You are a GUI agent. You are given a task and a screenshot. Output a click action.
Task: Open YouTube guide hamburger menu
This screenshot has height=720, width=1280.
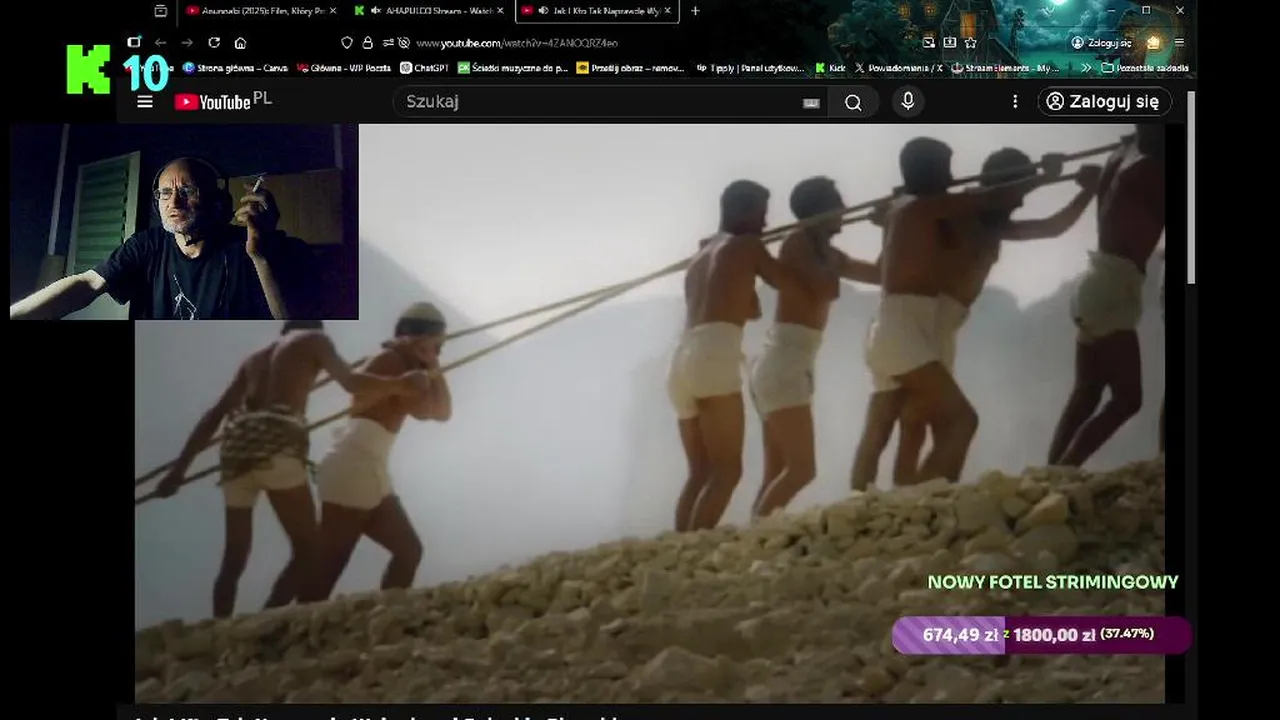145,101
